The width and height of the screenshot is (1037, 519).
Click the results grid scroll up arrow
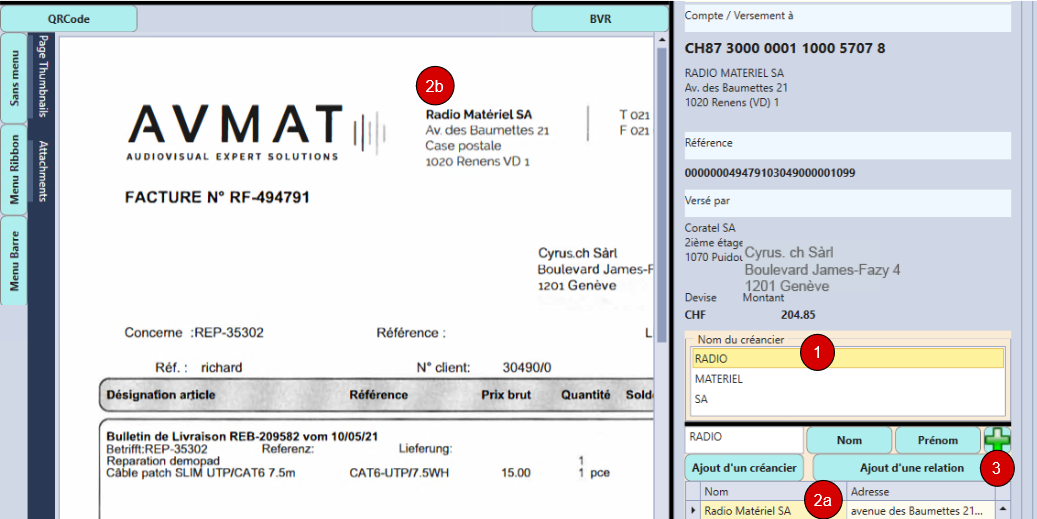(1003, 508)
